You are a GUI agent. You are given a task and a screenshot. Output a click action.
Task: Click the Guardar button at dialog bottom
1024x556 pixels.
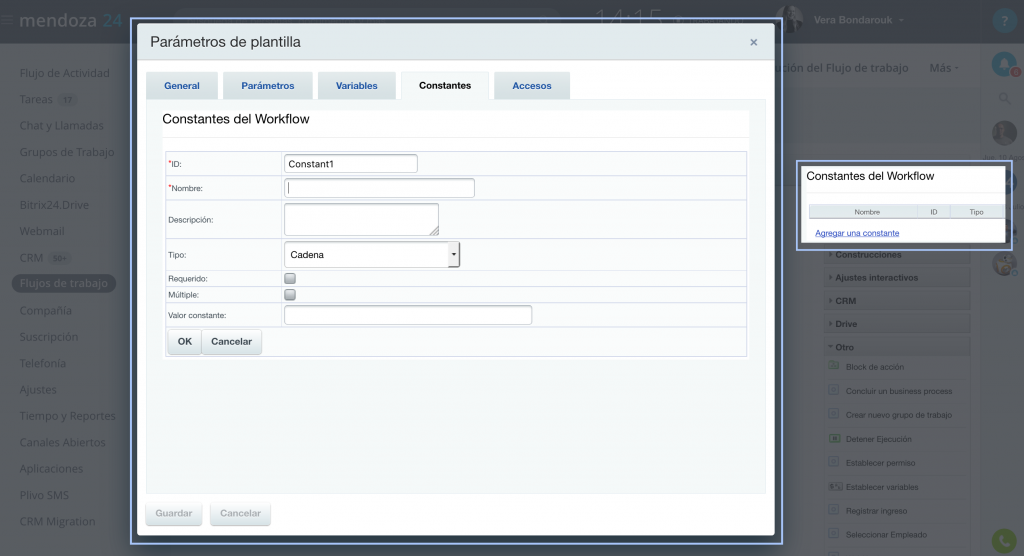(x=174, y=514)
